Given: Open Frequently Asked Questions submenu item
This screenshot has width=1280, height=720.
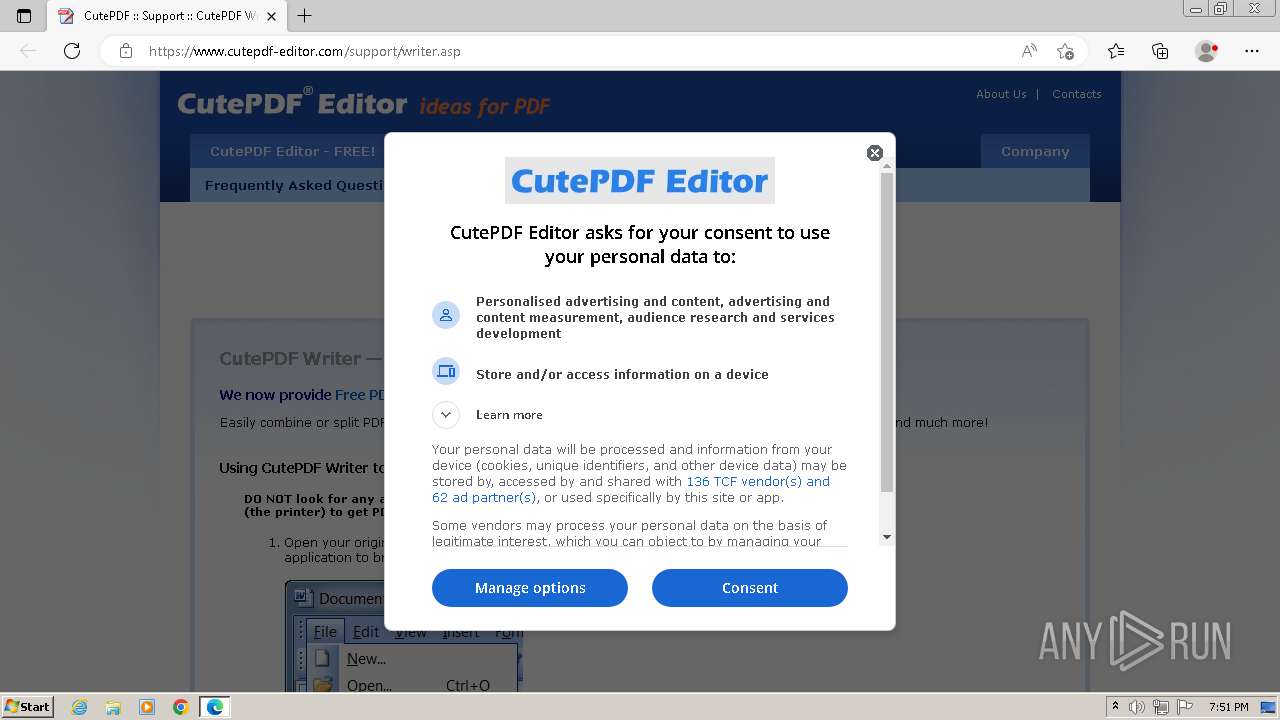Looking at the screenshot, I should coord(295,185).
